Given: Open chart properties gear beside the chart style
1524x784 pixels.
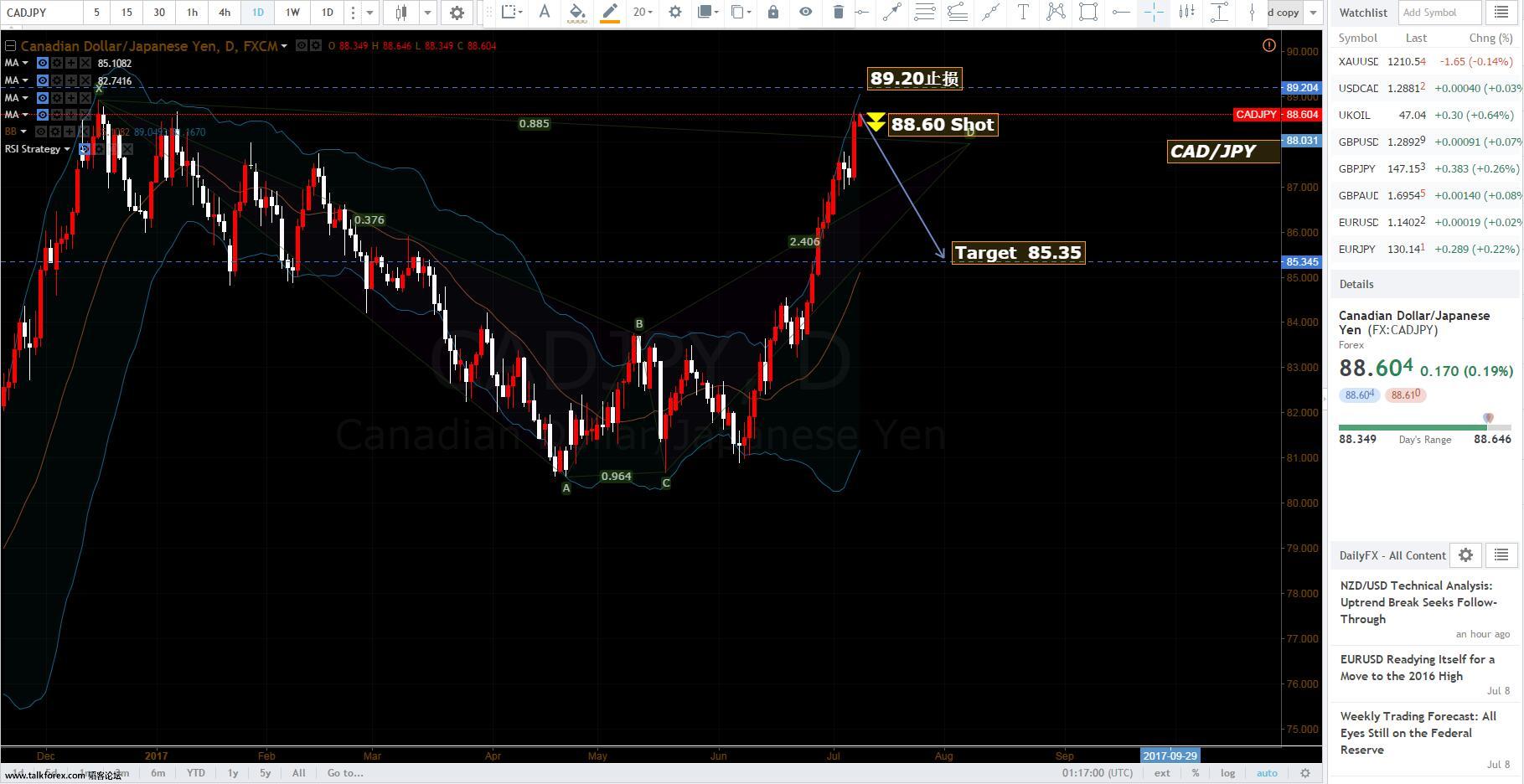Looking at the screenshot, I should 457,13.
